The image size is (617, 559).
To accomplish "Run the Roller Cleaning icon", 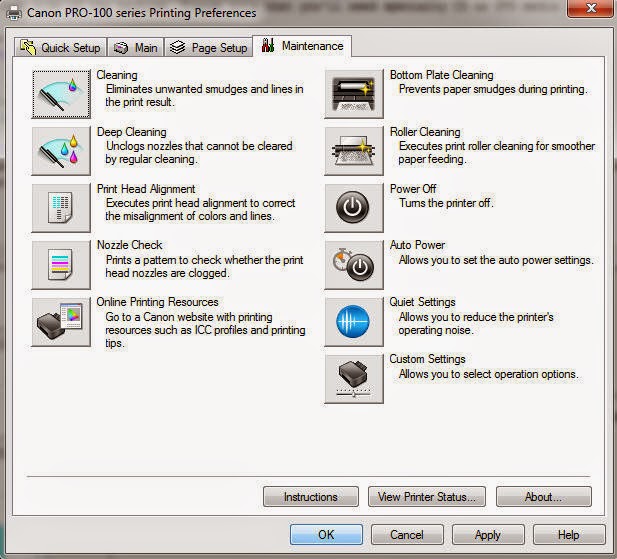I will (354, 151).
